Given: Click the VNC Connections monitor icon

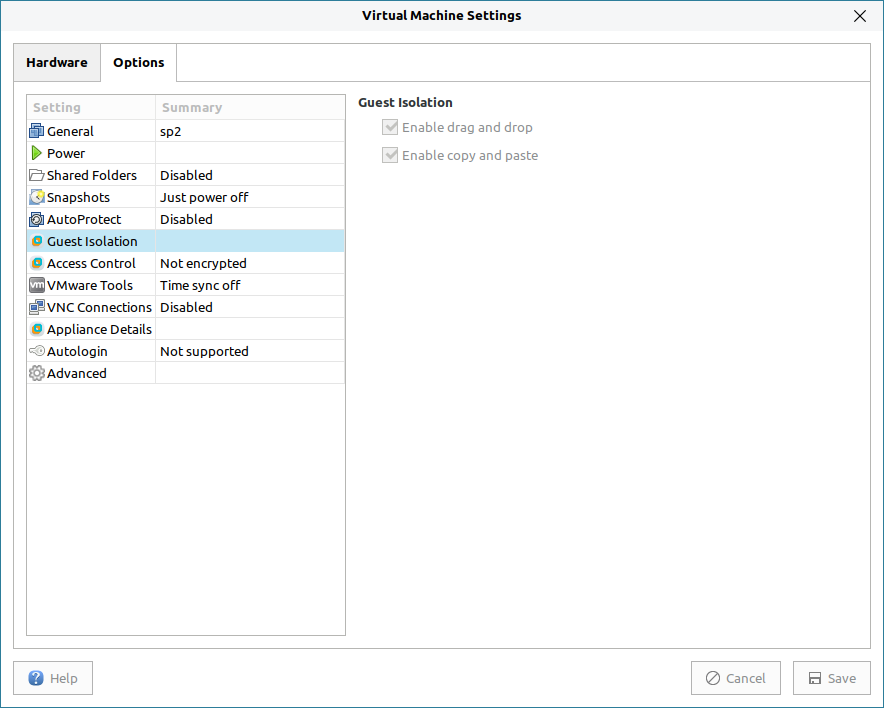Looking at the screenshot, I should pos(37,307).
